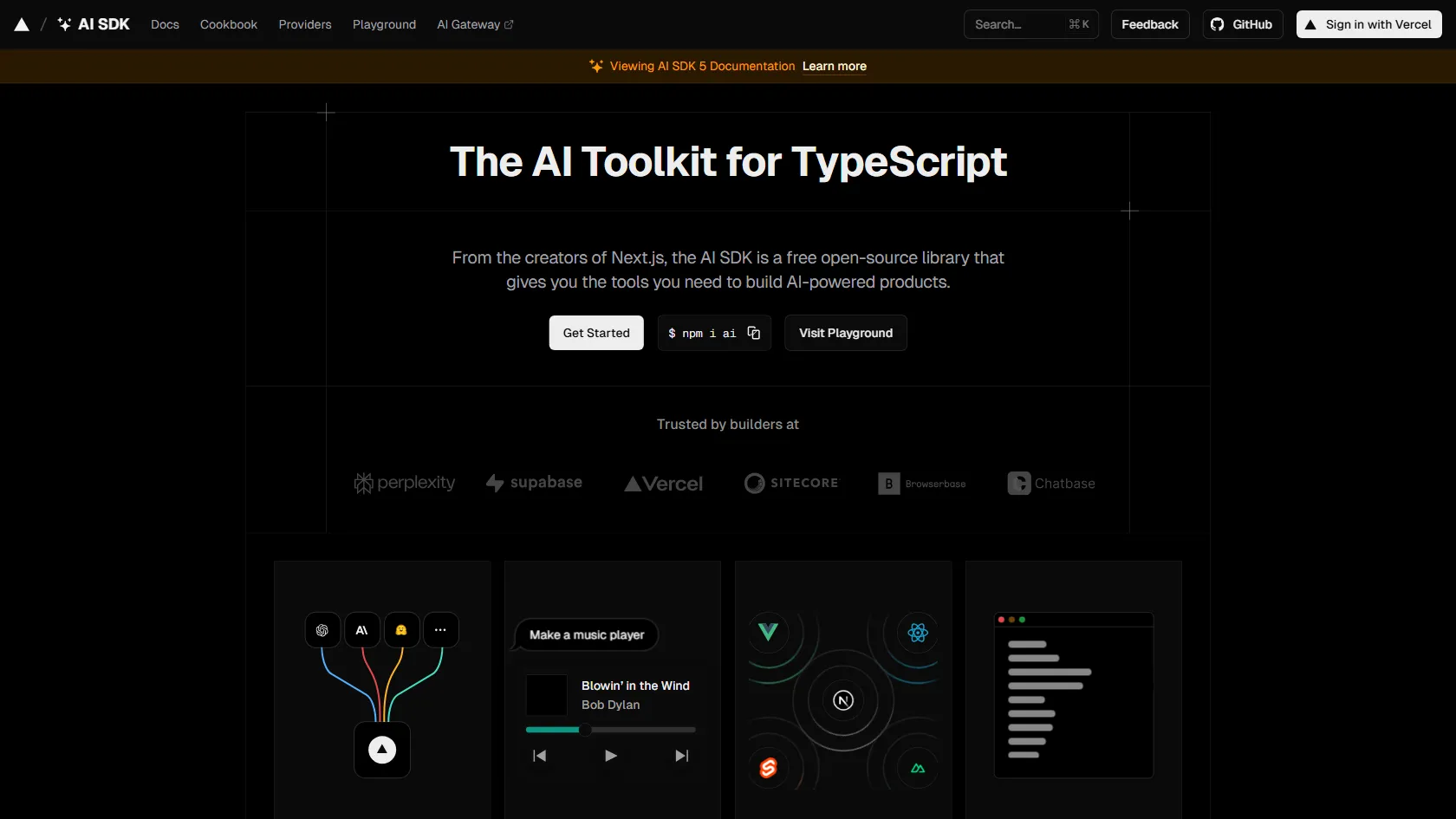Click the "Bob Dylan" artist name
This screenshot has height=819, width=1456.
611,705
